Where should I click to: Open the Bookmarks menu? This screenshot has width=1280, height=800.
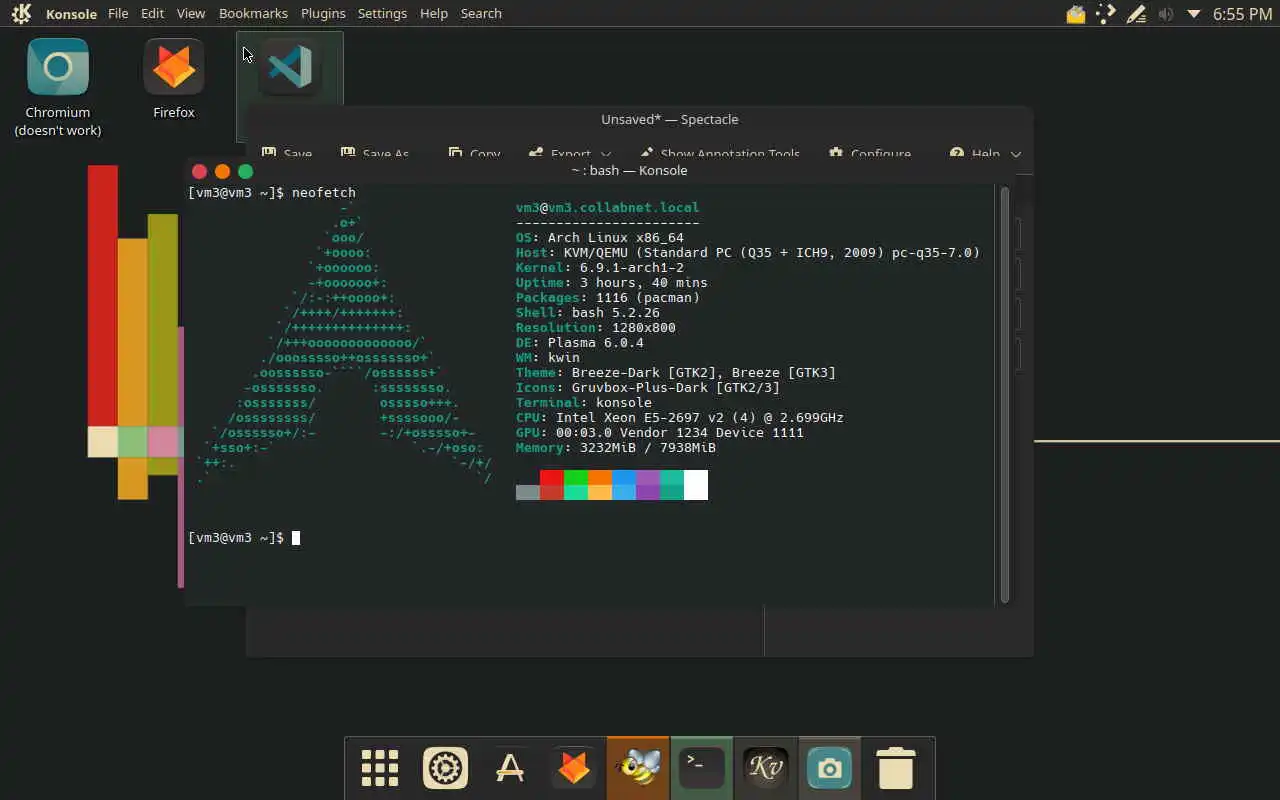[x=253, y=13]
